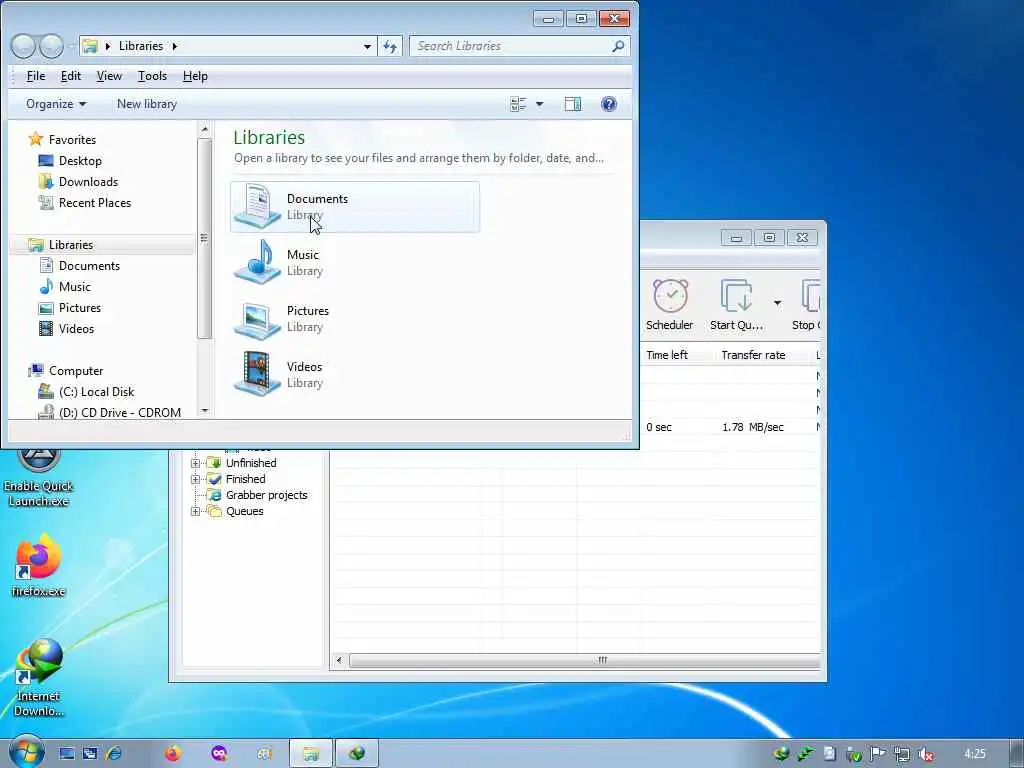Click download list horizontal scrollbar thumb
Image resolution: width=1024 pixels, height=768 pixels.
[x=586, y=660]
